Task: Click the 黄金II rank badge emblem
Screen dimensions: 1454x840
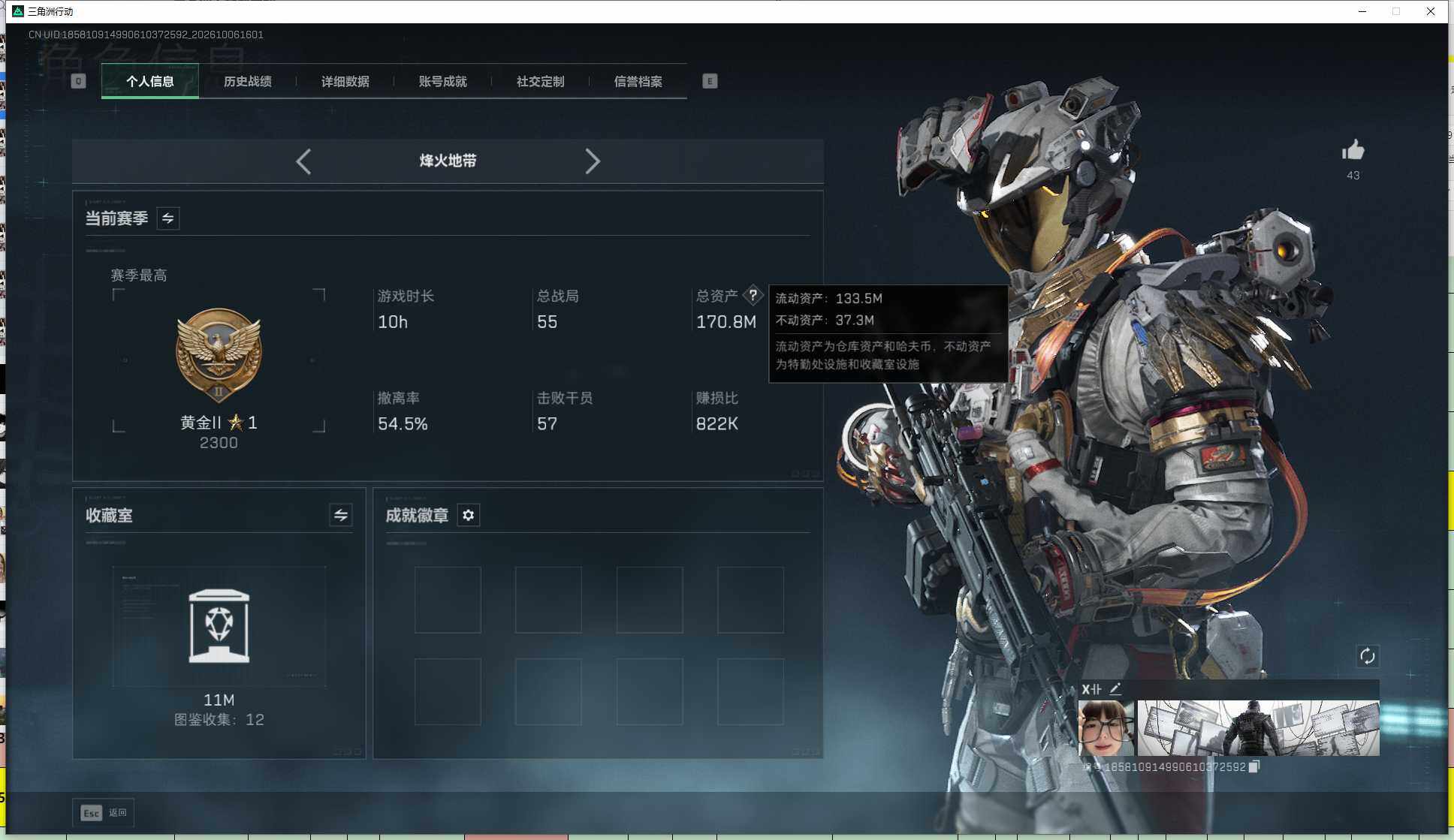Action: [219, 355]
